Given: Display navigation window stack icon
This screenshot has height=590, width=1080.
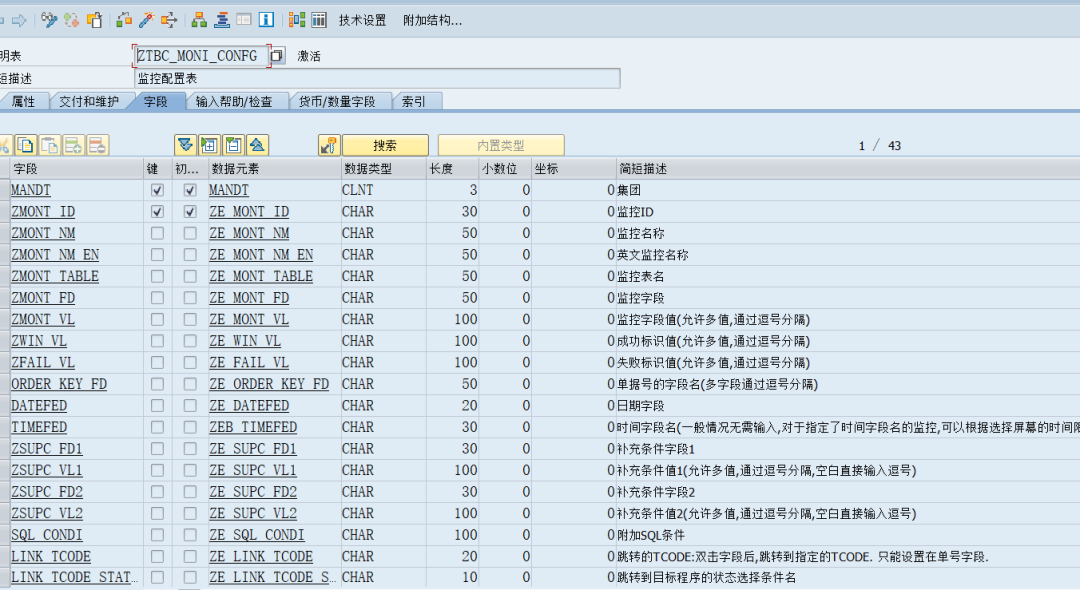Looking at the screenshot, I should [x=222, y=20].
